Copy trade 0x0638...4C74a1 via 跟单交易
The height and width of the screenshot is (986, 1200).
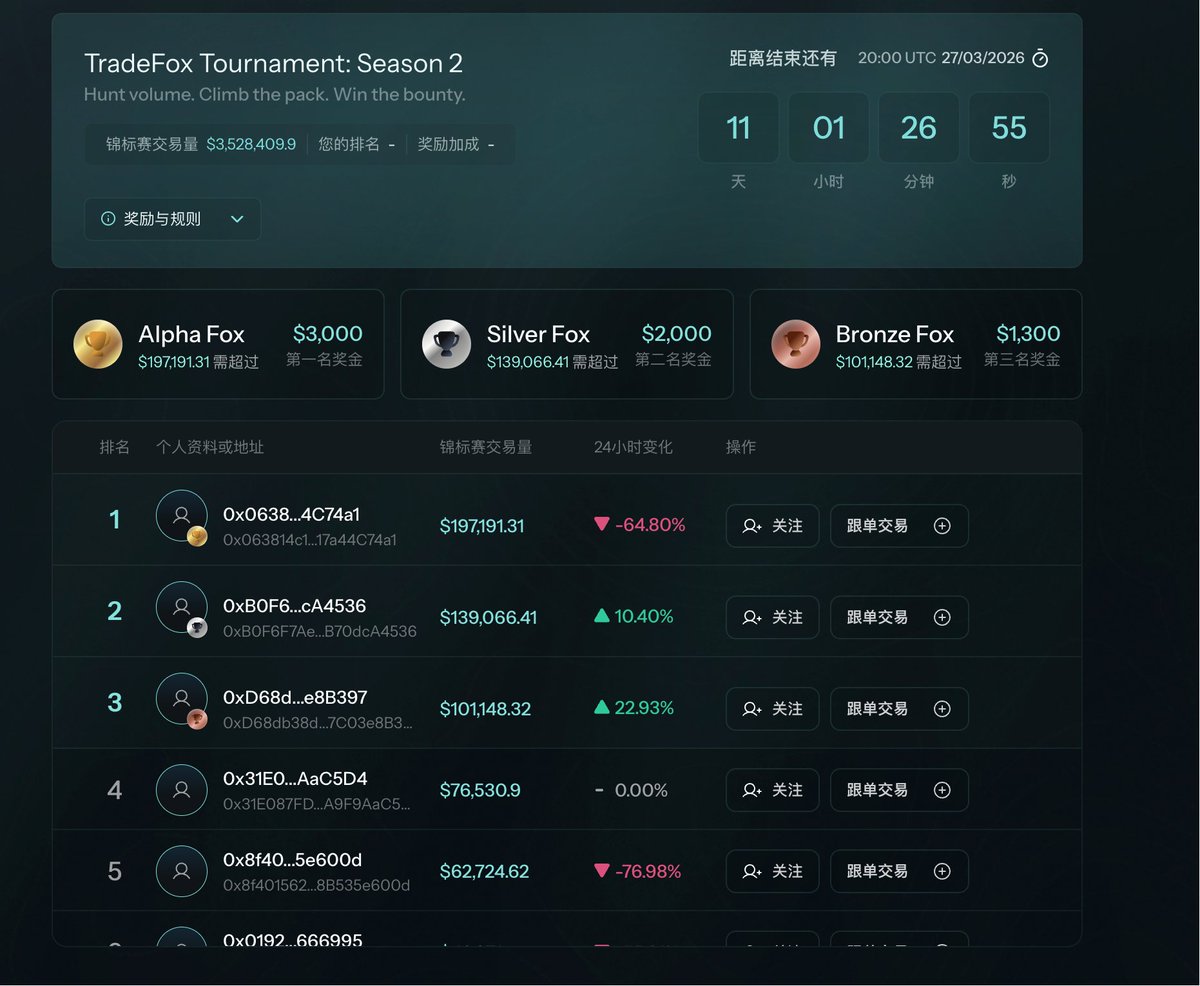[899, 526]
